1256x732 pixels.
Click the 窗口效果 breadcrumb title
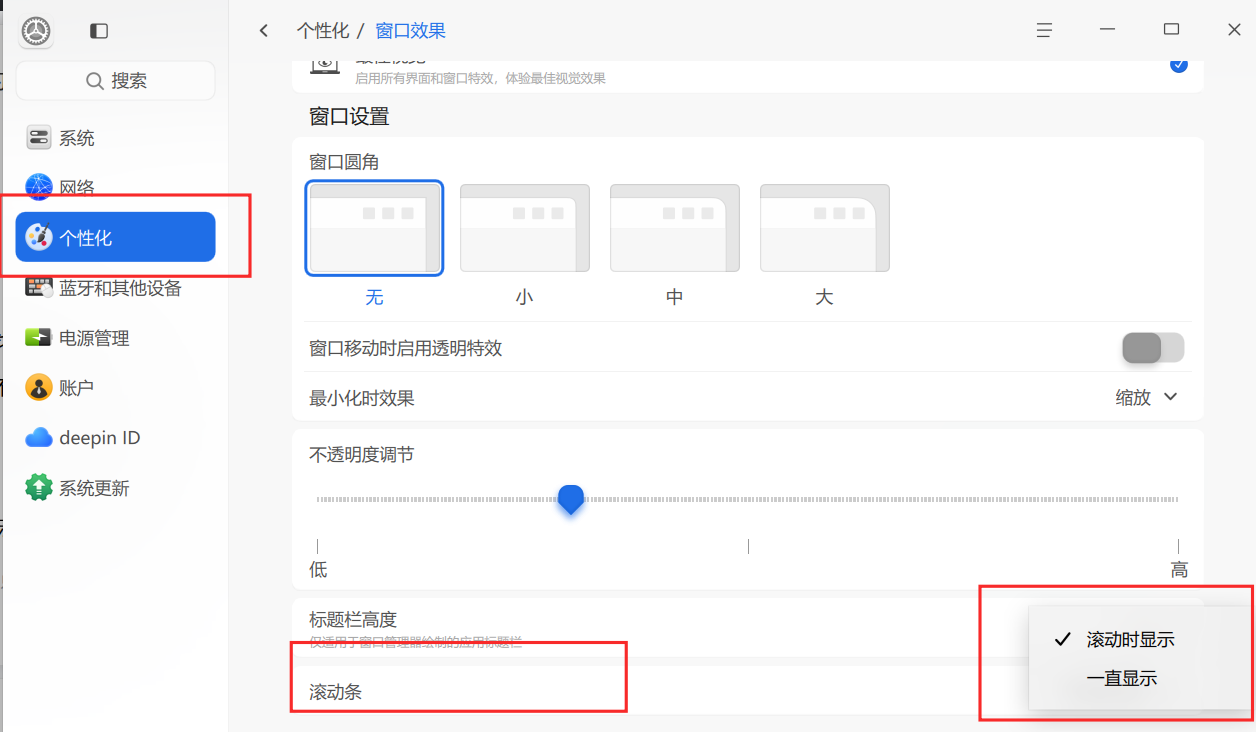(411, 31)
